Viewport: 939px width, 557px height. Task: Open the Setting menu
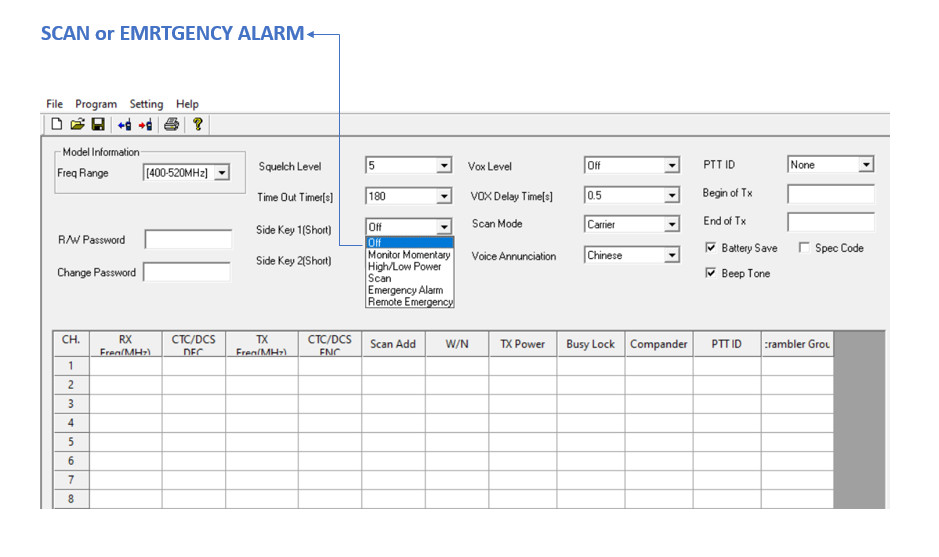point(146,104)
